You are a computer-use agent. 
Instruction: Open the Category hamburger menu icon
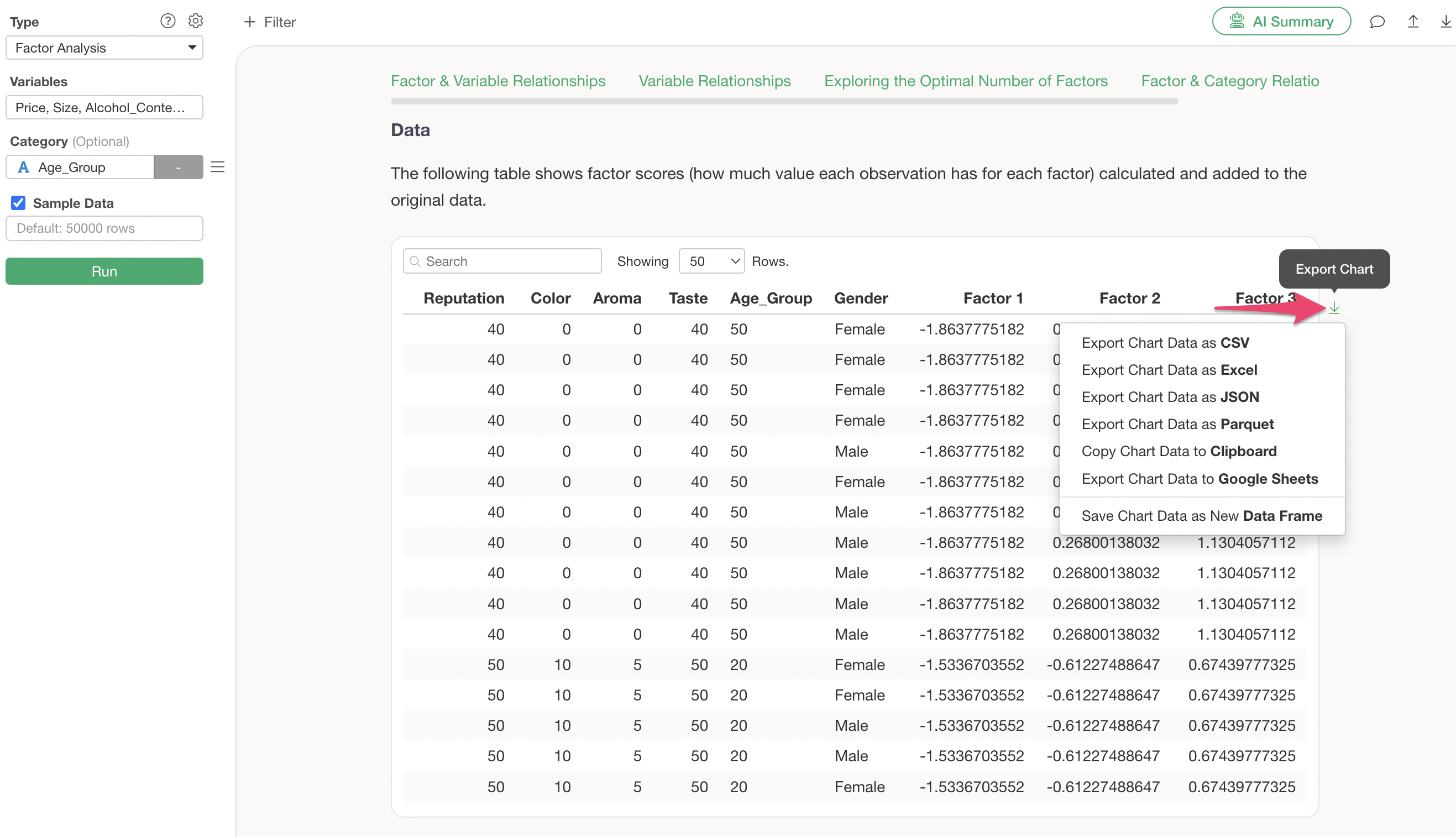pos(217,167)
